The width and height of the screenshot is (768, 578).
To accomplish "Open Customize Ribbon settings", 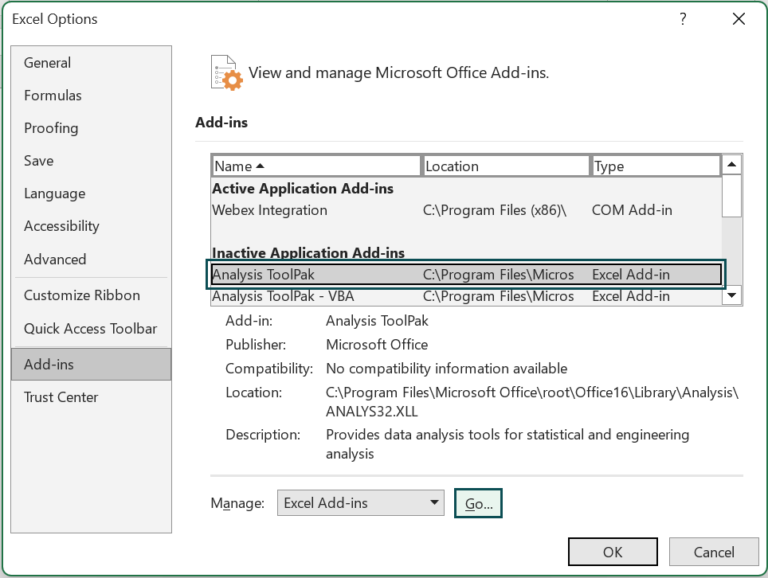I will coord(91,295).
